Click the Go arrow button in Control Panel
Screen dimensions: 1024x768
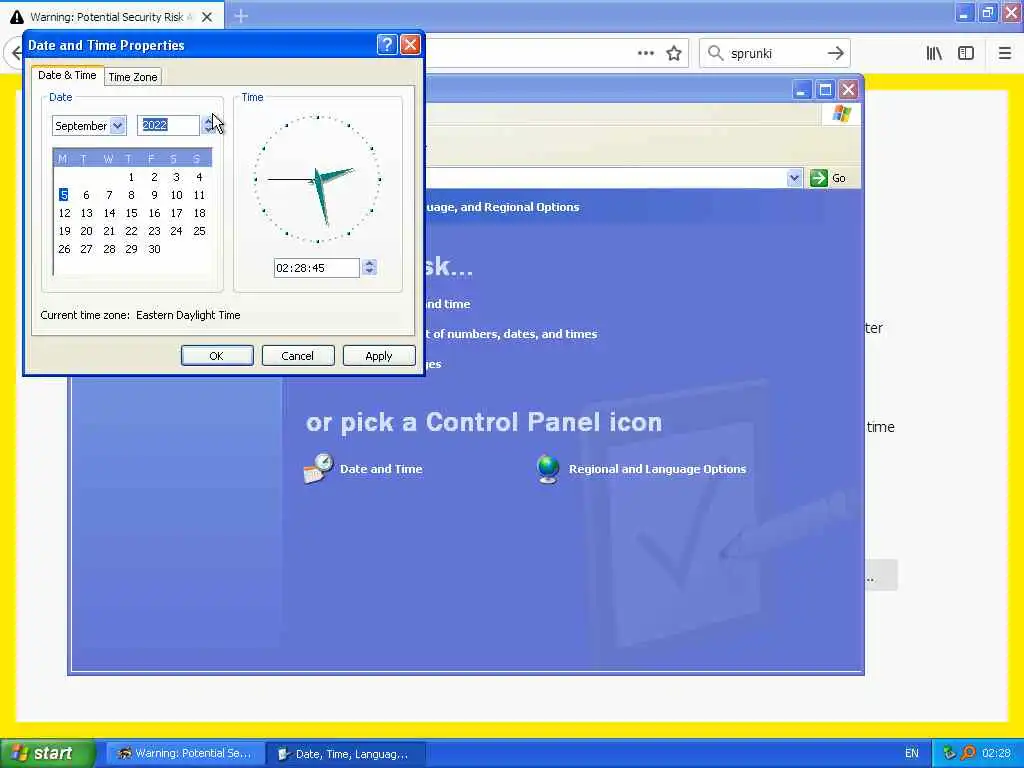818,178
